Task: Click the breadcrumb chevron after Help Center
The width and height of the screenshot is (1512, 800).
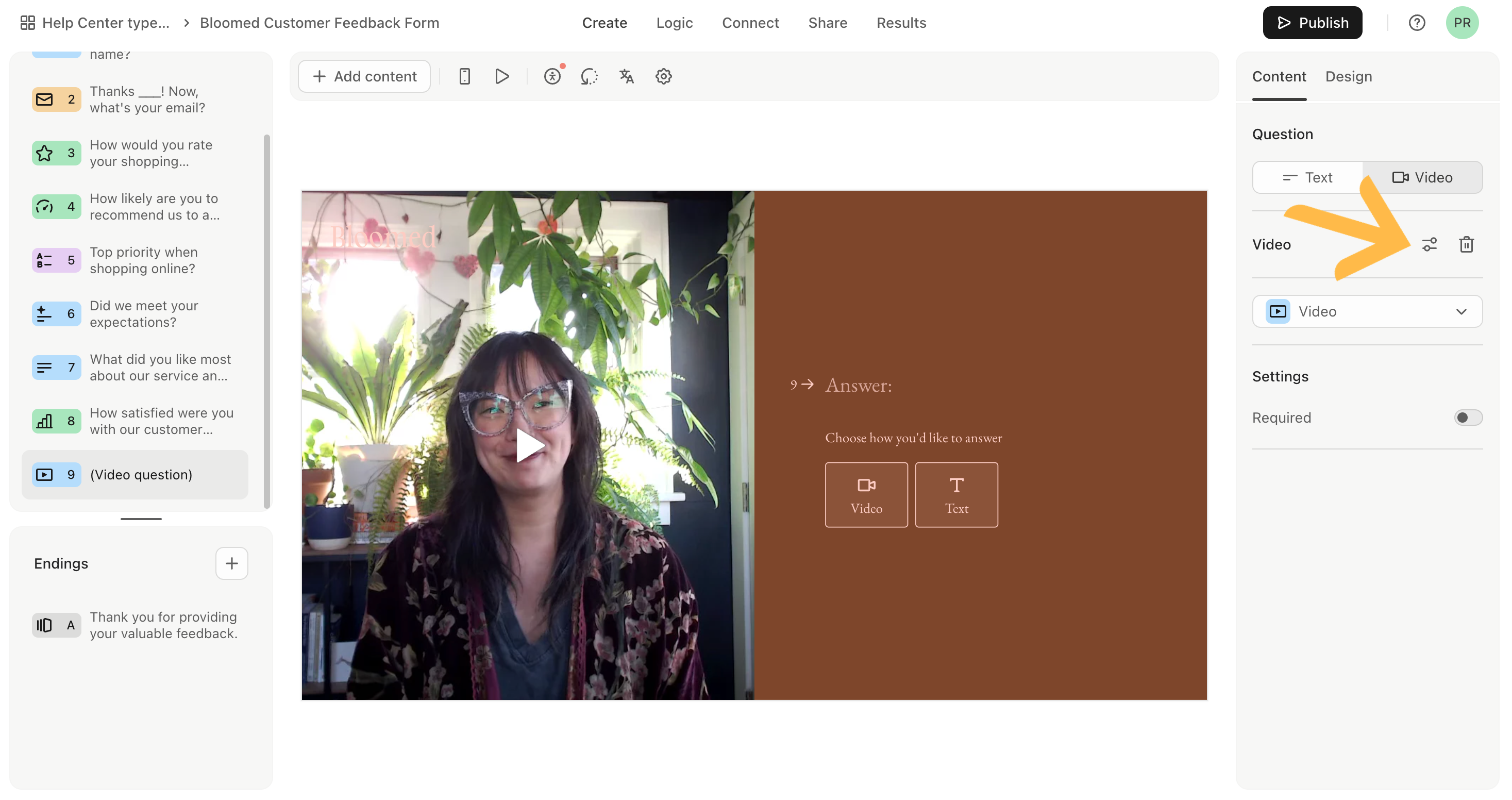Action: (x=186, y=23)
